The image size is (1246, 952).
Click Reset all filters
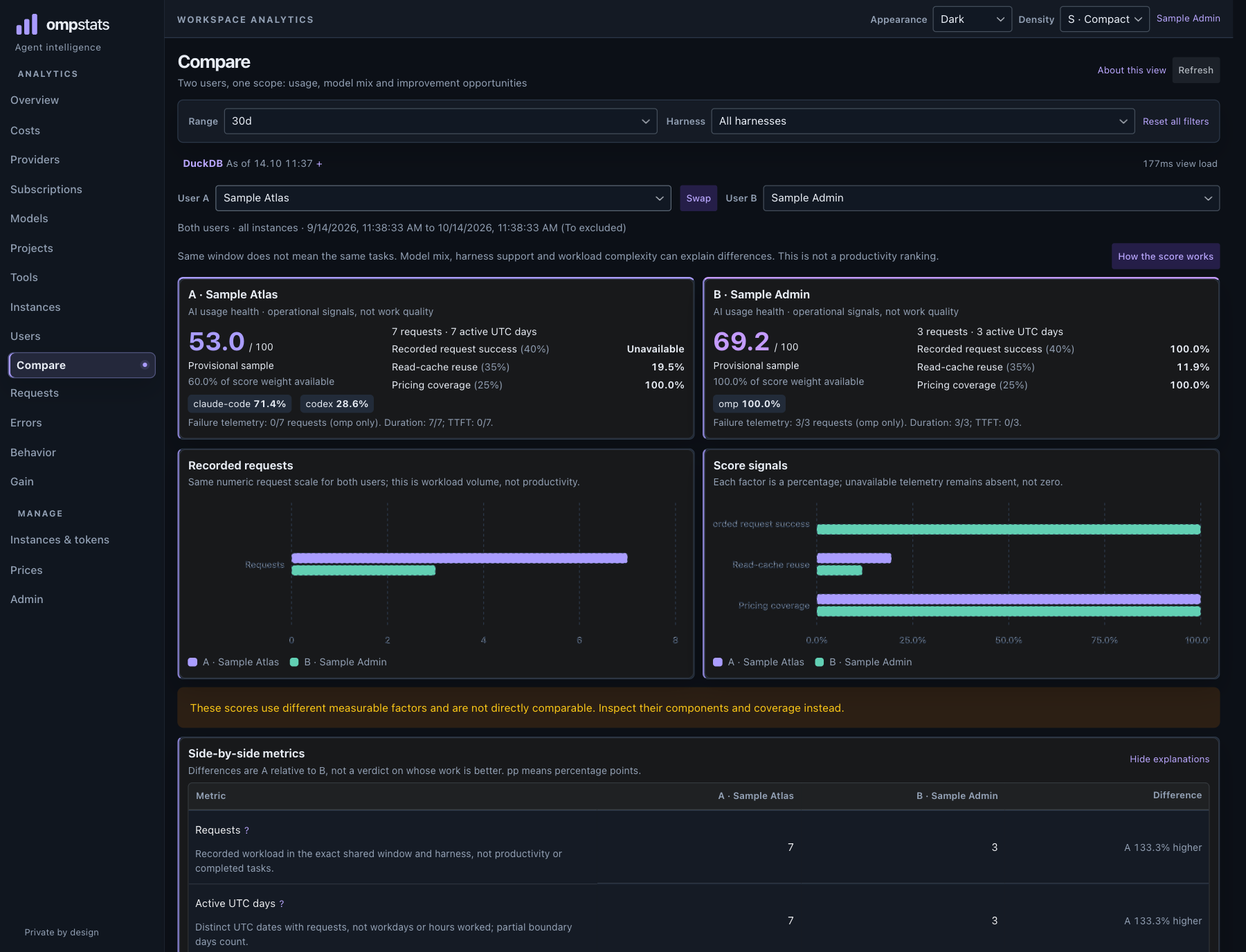1175,122
